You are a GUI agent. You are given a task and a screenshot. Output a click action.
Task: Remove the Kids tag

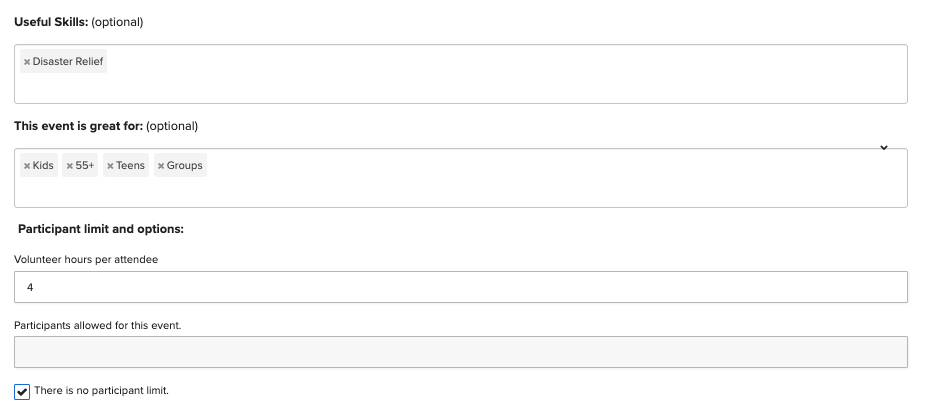(x=27, y=166)
